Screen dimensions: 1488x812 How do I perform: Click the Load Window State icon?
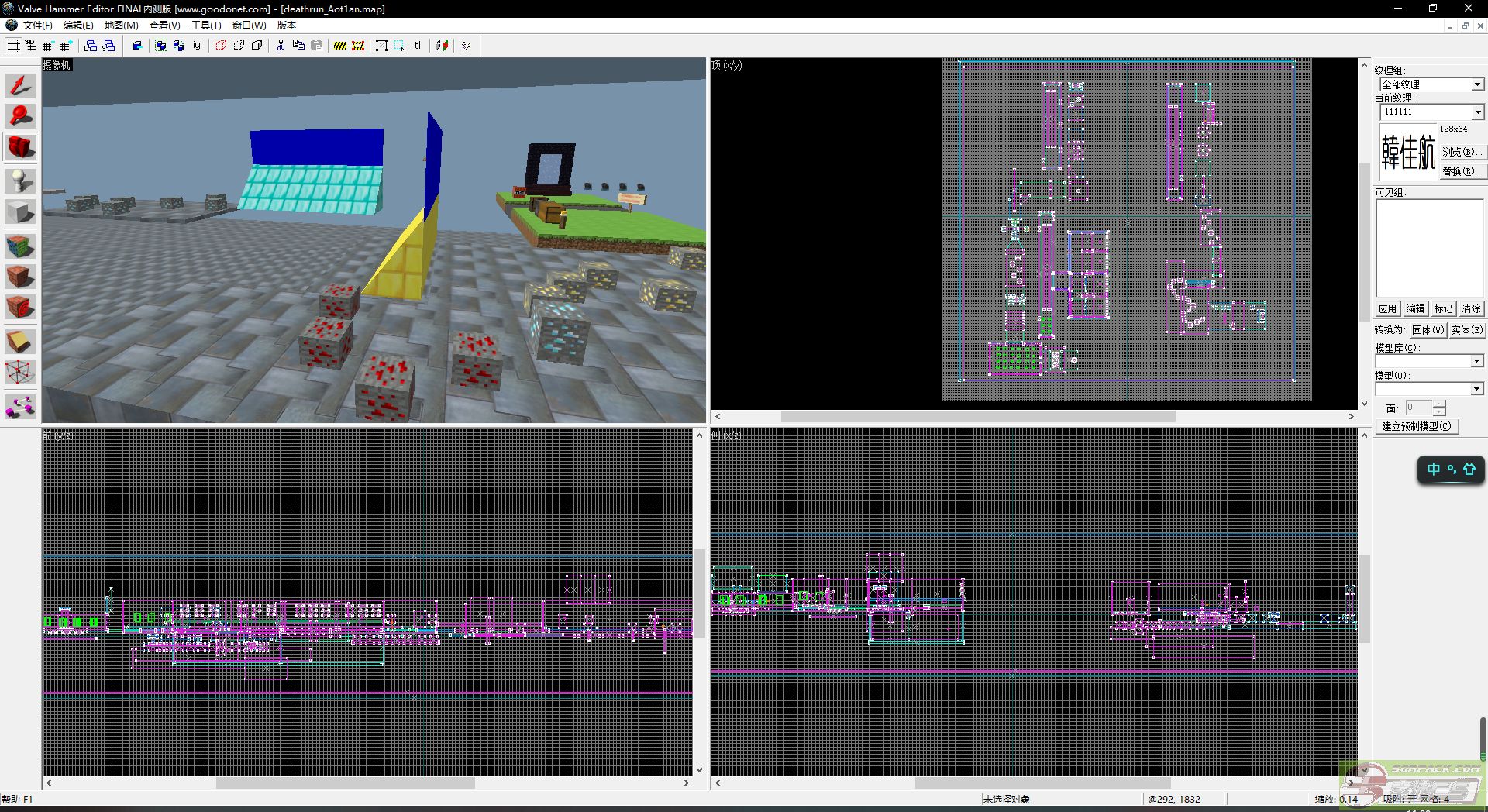(x=91, y=46)
